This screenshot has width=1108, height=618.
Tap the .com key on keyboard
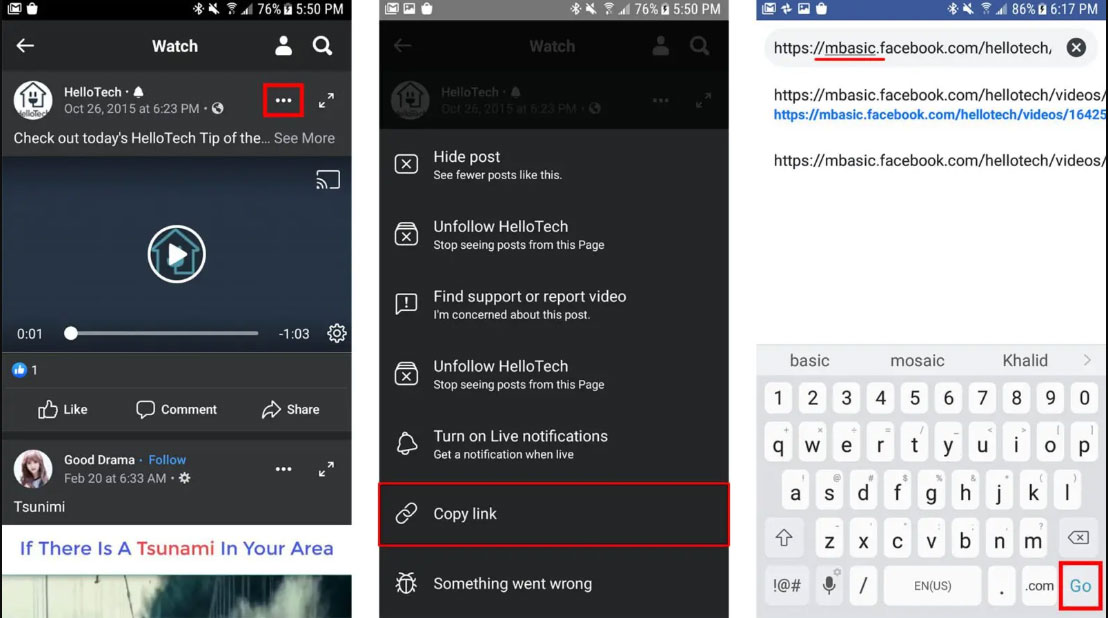(x=1039, y=586)
